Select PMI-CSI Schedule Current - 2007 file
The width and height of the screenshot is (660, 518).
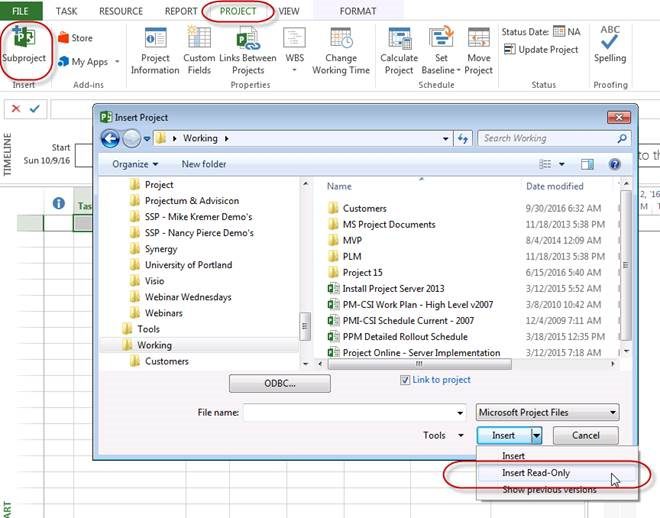(401, 321)
